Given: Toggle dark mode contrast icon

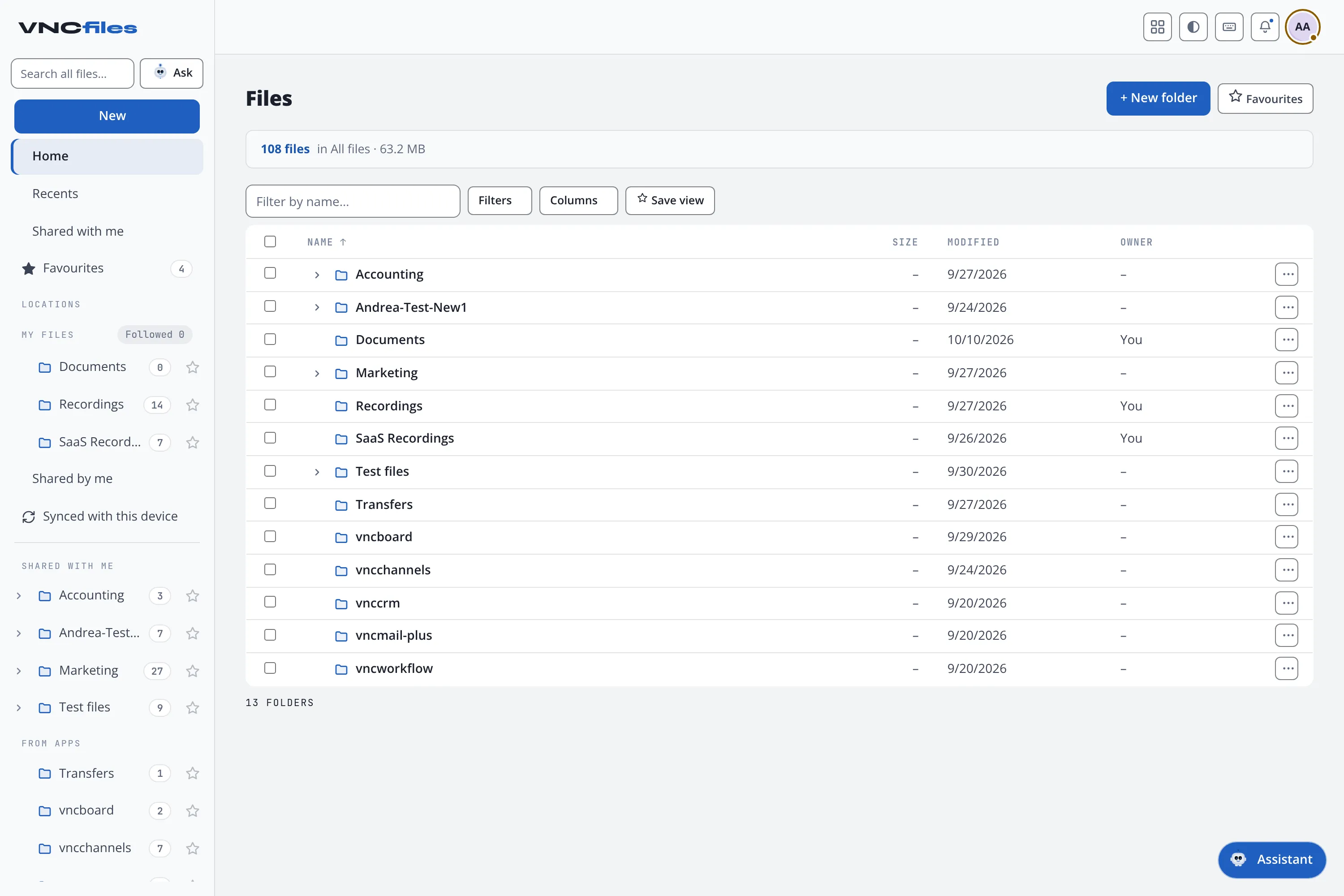Looking at the screenshot, I should click(1193, 27).
